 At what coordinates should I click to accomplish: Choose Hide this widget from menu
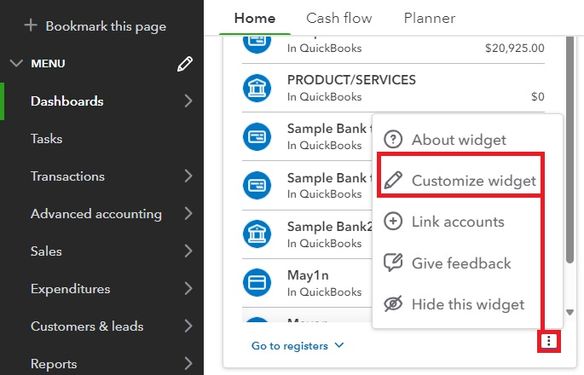[468, 305]
